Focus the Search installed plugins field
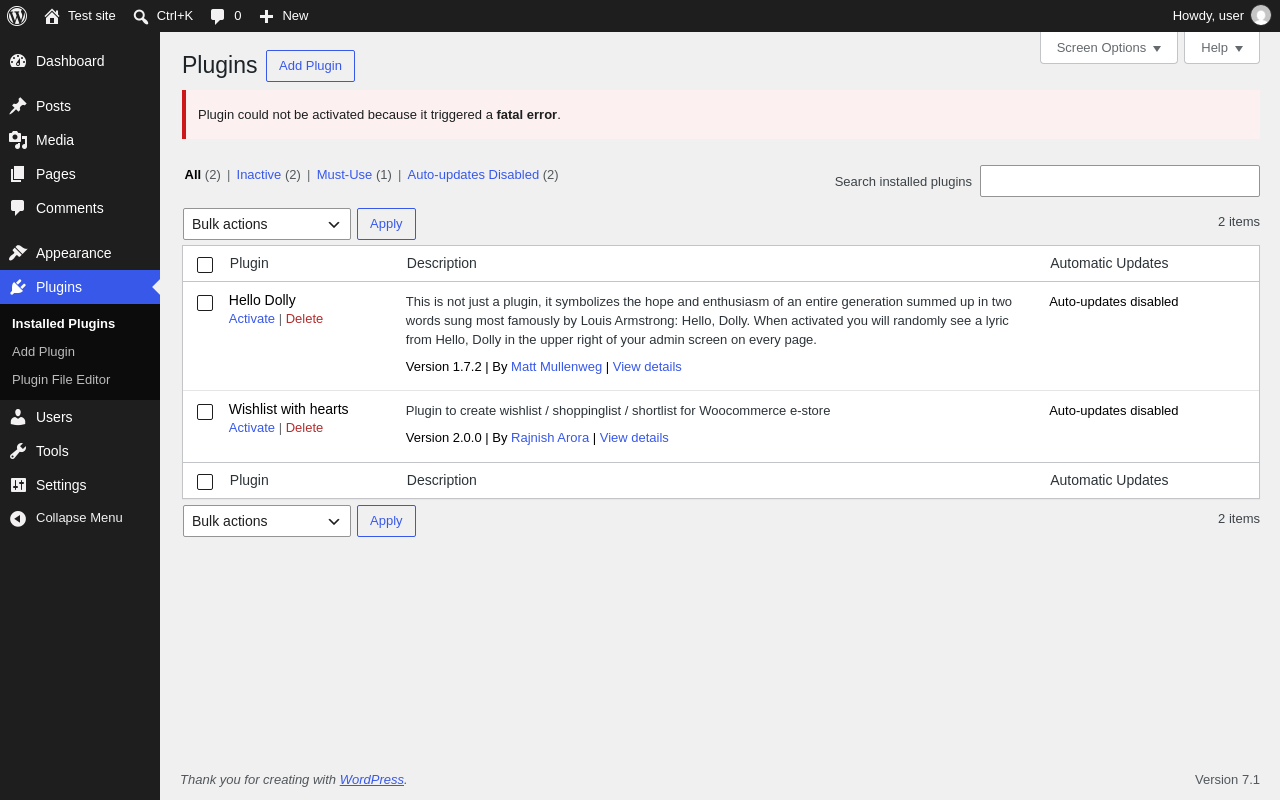Screen dimensions: 1280x800 1120,181
